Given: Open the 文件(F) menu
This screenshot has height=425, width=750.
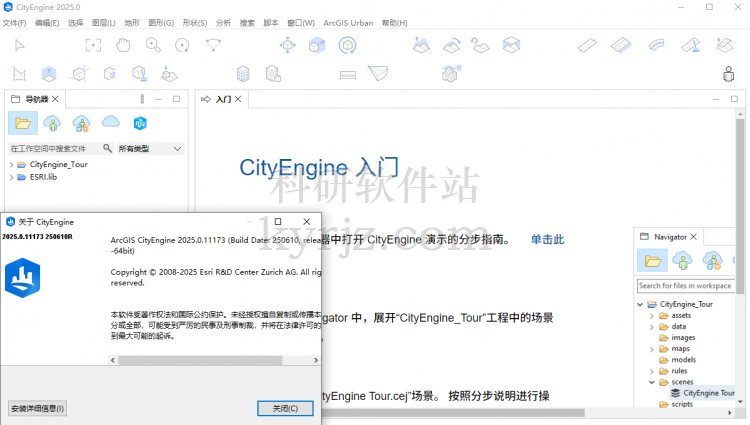Looking at the screenshot, I should (x=14, y=23).
